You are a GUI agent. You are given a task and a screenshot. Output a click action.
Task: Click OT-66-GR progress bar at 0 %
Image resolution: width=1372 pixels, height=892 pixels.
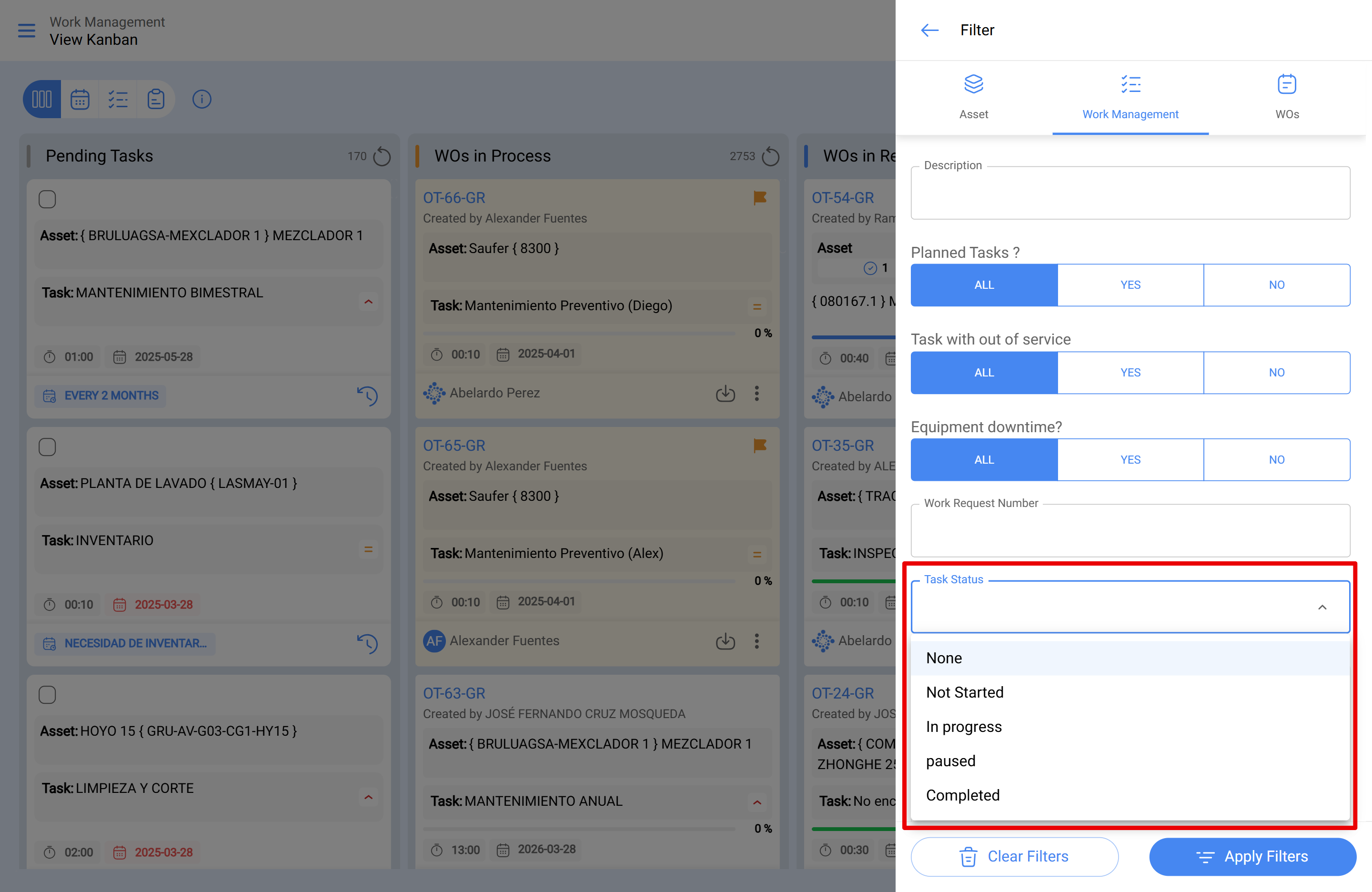click(579, 333)
